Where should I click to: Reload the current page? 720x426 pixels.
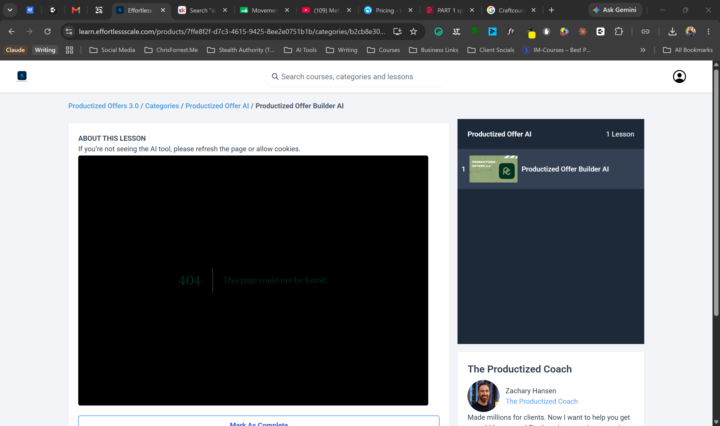click(47, 31)
